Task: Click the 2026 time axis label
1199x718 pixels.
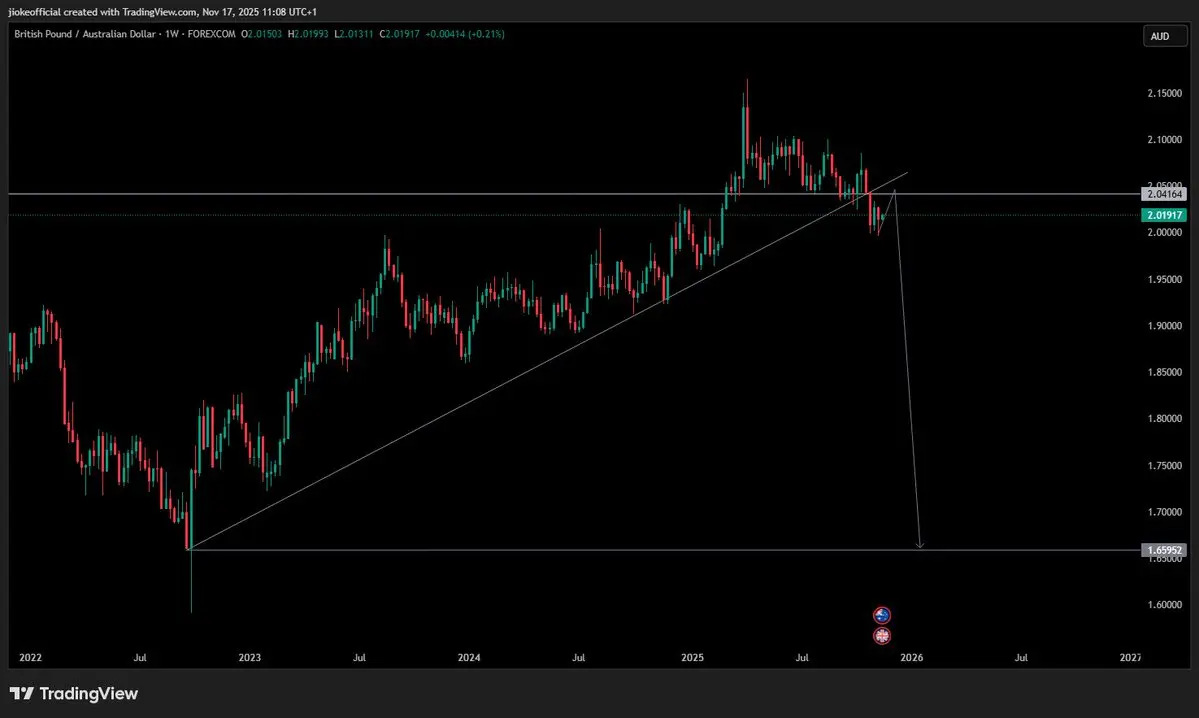Action: tap(911, 658)
